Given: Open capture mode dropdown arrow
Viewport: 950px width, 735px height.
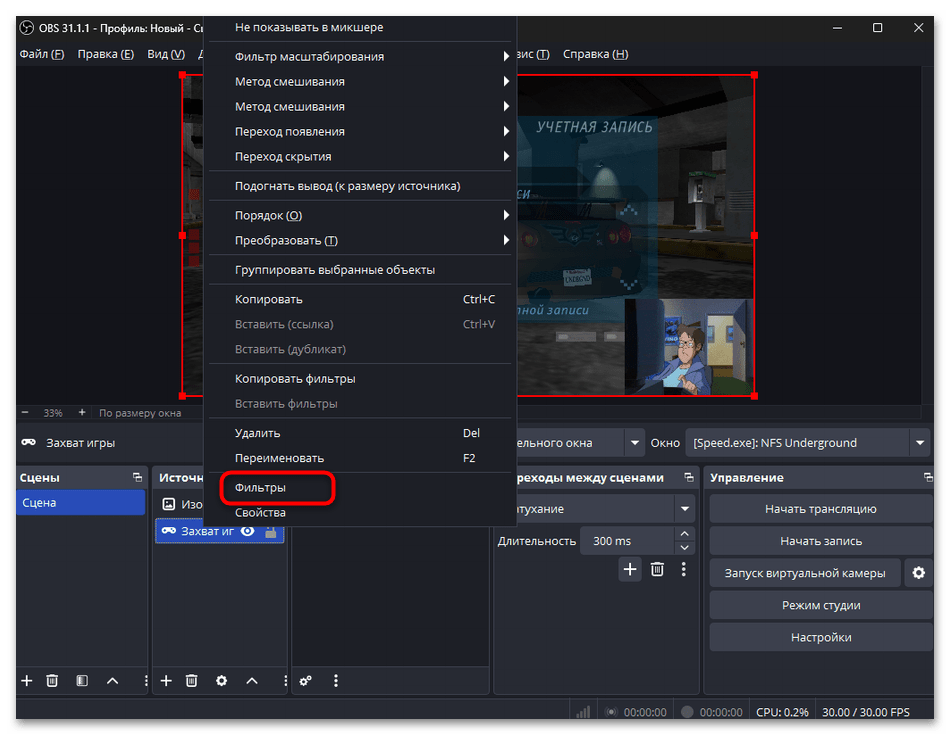Looking at the screenshot, I should point(634,443).
